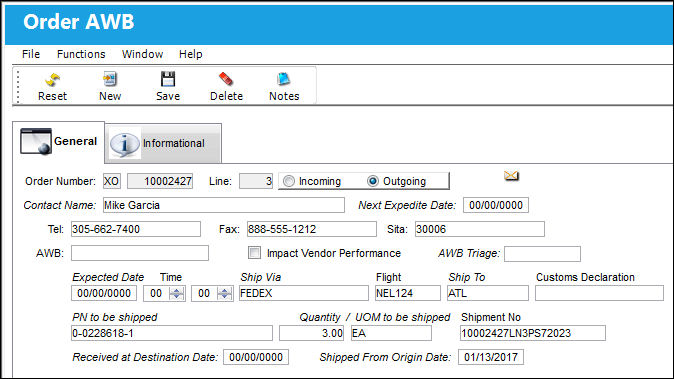This screenshot has height=379, width=674.
Task: Open the File menu
Action: (x=31, y=54)
